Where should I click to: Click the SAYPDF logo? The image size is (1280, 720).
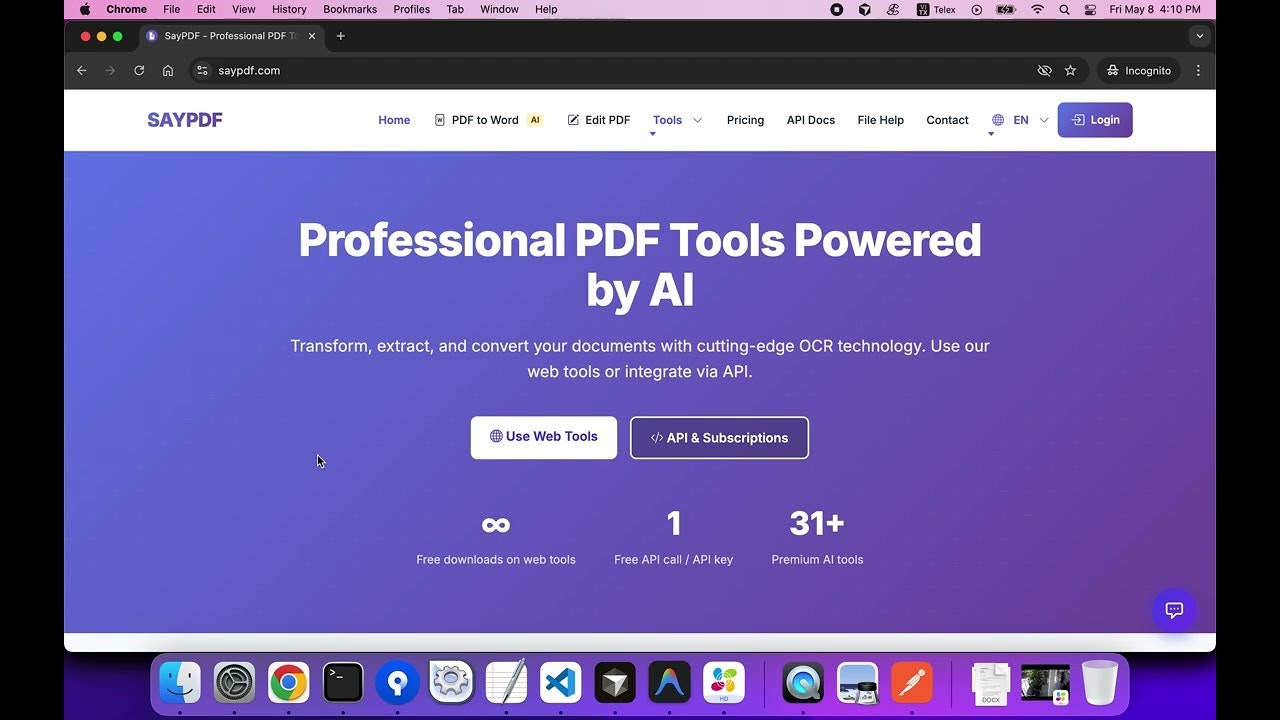click(x=185, y=120)
